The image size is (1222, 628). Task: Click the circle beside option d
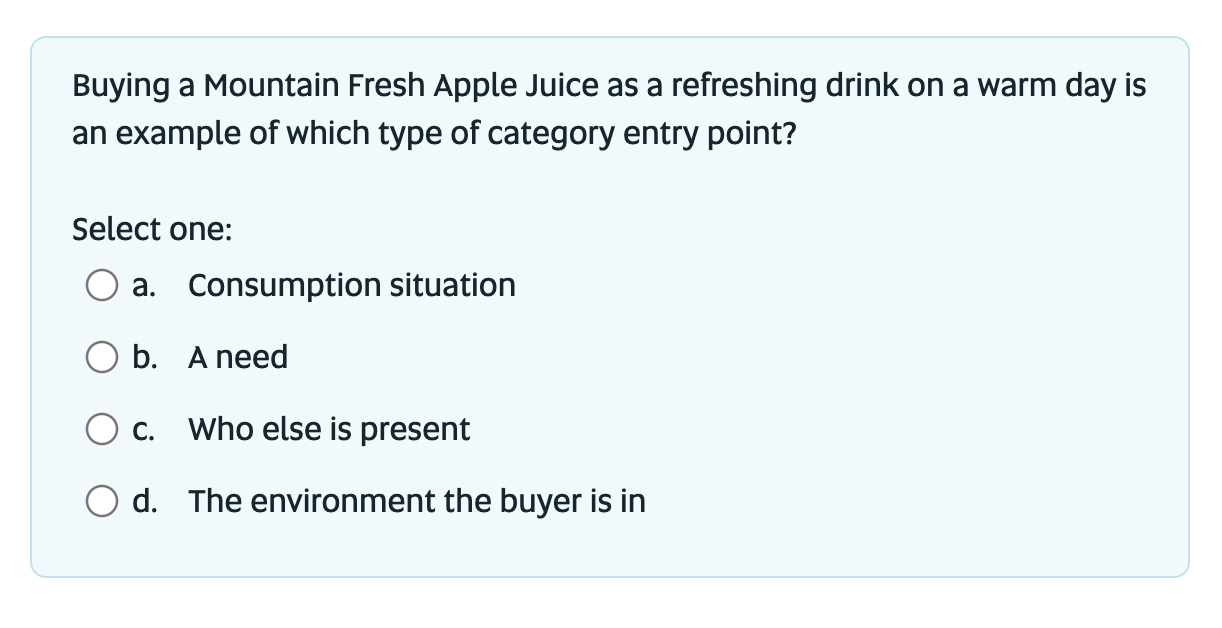pyautogui.click(x=102, y=501)
